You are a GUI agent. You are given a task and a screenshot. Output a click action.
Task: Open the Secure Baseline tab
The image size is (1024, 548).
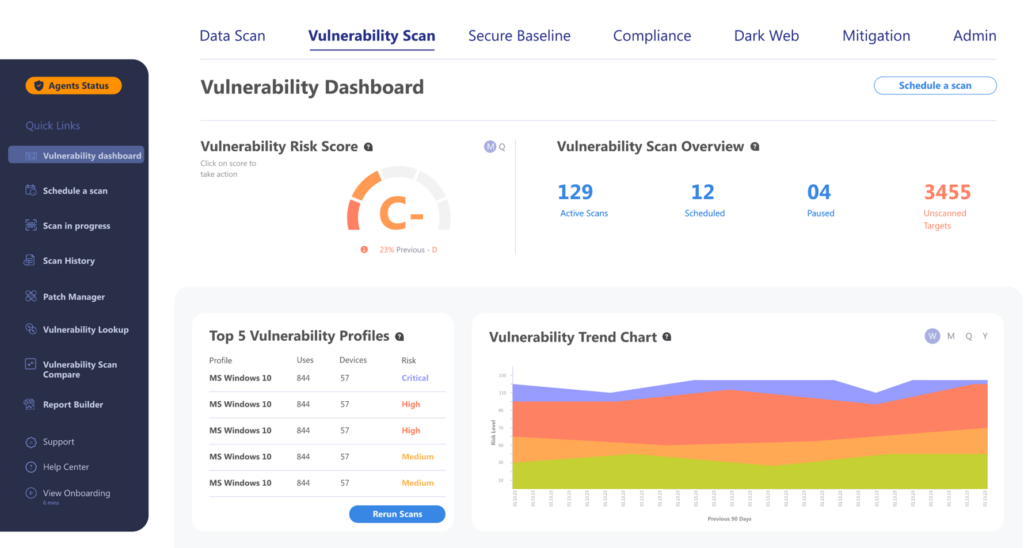click(x=519, y=36)
